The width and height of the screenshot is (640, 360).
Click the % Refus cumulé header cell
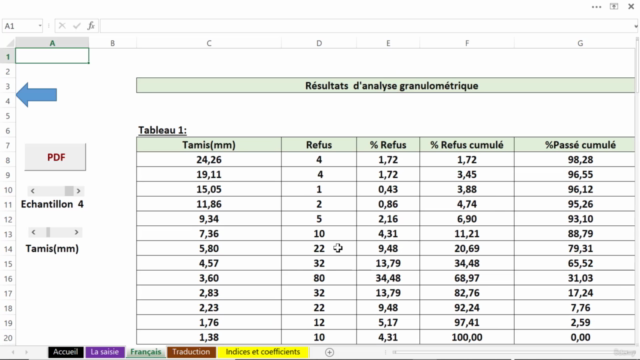click(x=467, y=145)
